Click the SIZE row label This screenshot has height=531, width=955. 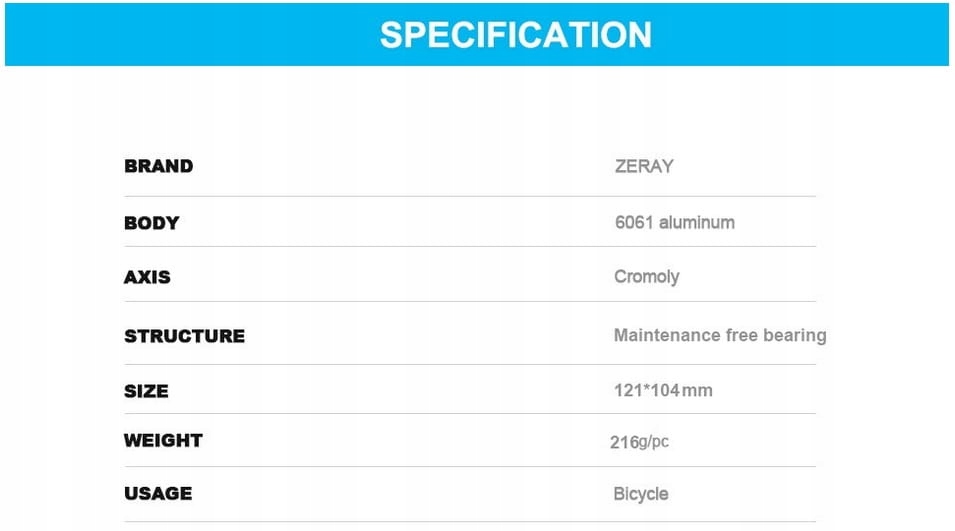coord(146,391)
